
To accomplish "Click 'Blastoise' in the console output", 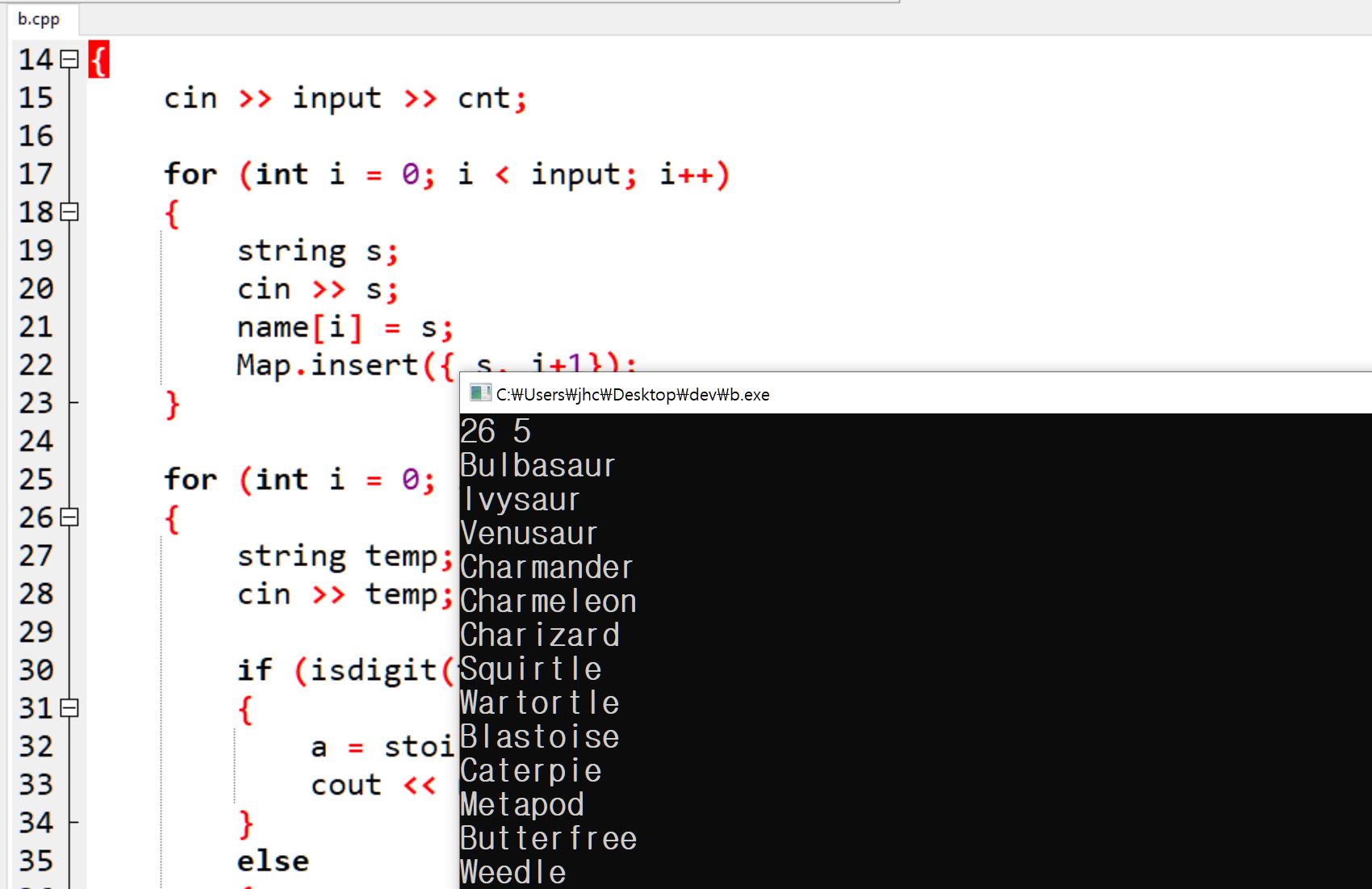I will (540, 737).
